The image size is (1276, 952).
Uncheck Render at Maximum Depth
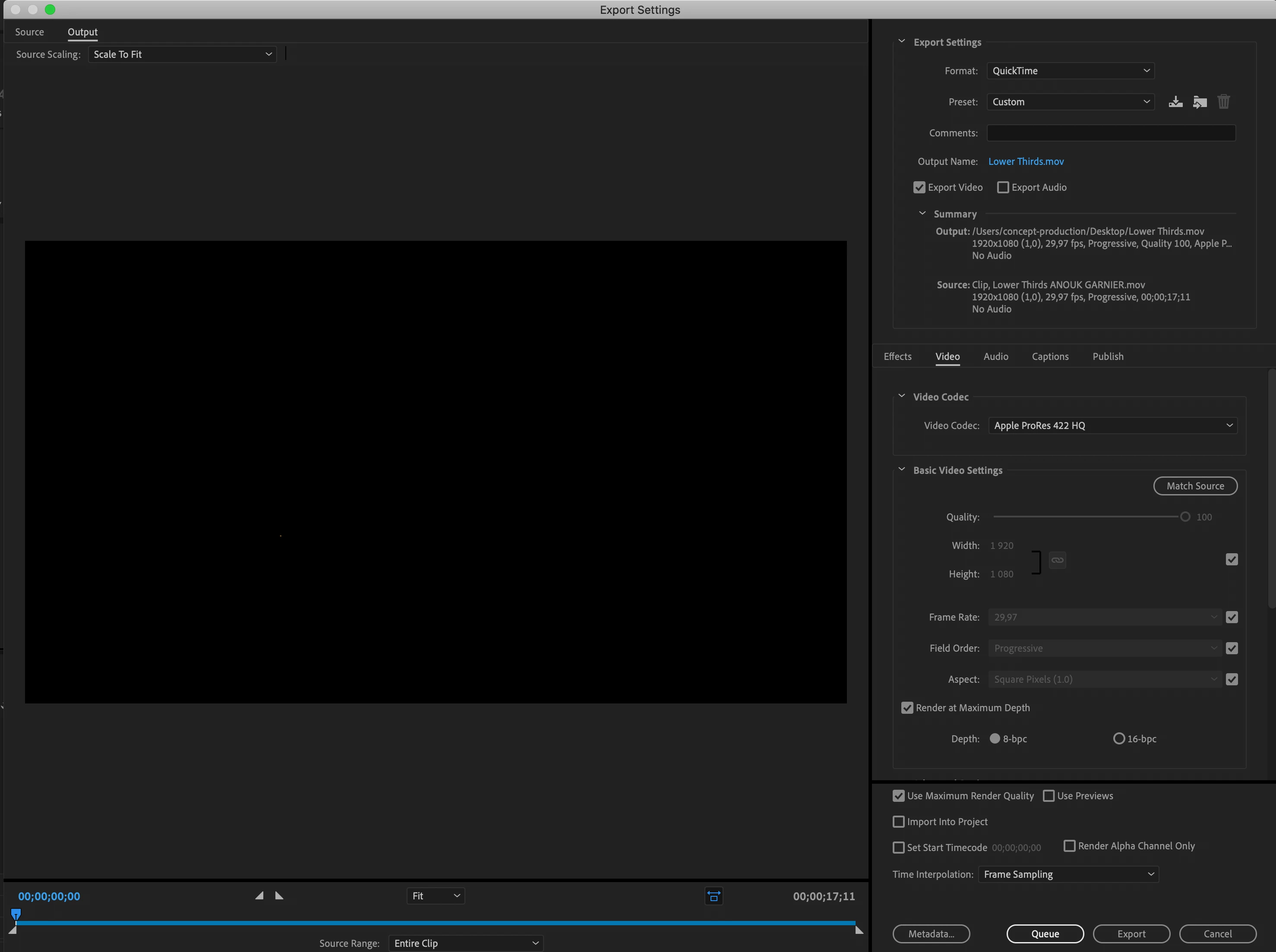tap(907, 708)
